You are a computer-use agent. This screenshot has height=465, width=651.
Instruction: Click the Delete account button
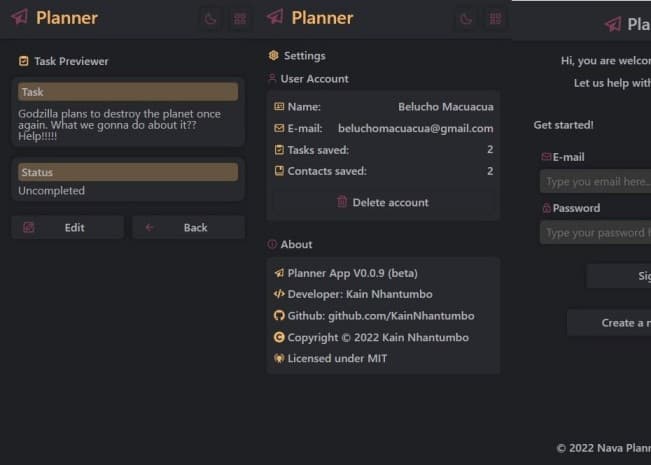(383, 203)
